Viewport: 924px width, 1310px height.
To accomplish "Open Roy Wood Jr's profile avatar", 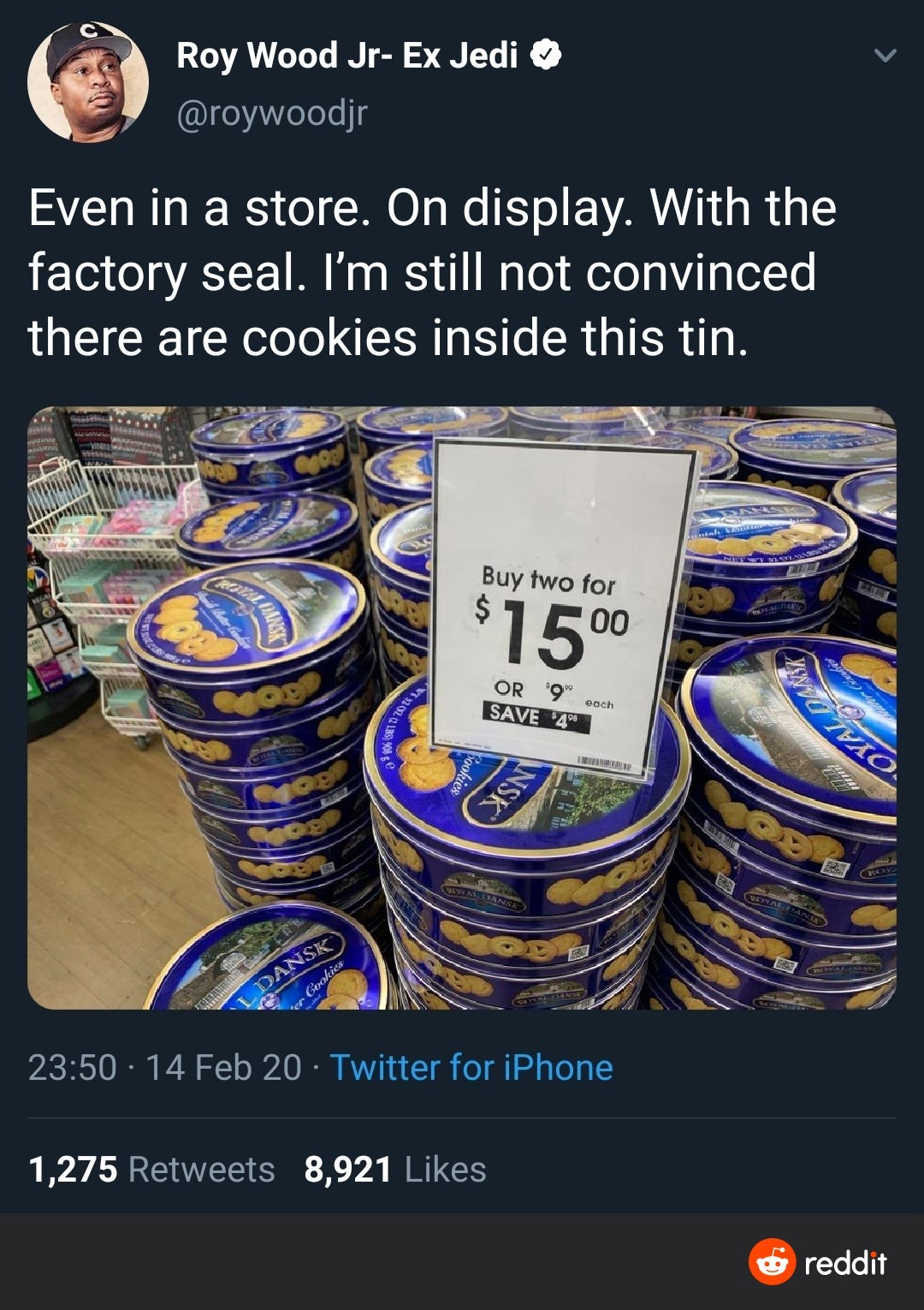I will [x=88, y=82].
